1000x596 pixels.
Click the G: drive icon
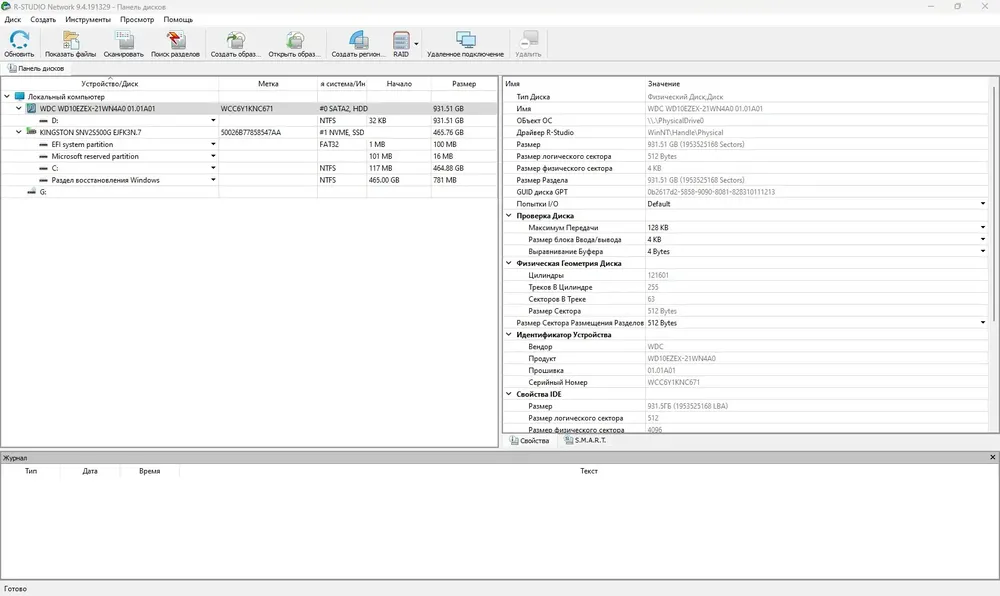tap(32, 192)
